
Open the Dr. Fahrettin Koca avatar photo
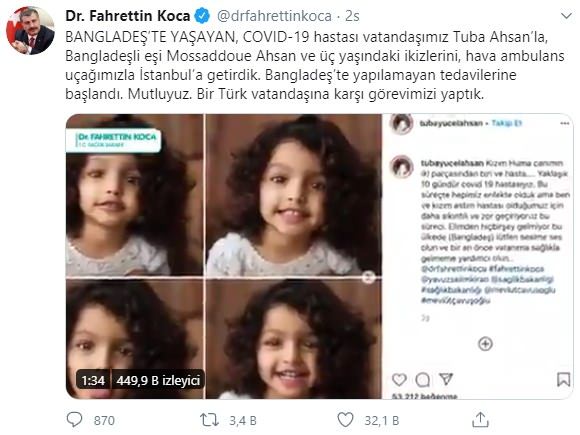coord(30,31)
